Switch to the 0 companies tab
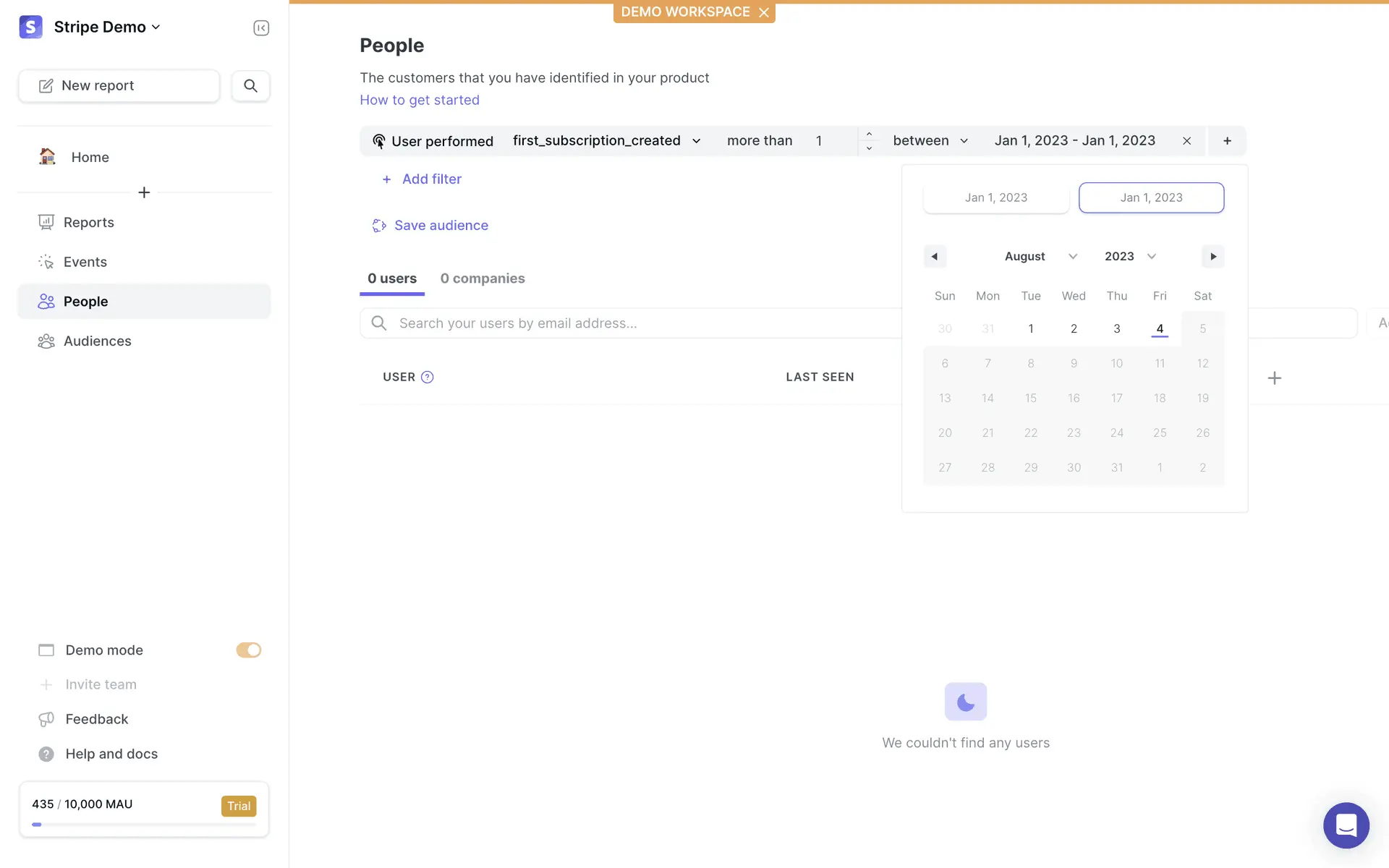Image resolution: width=1389 pixels, height=868 pixels. [483, 278]
